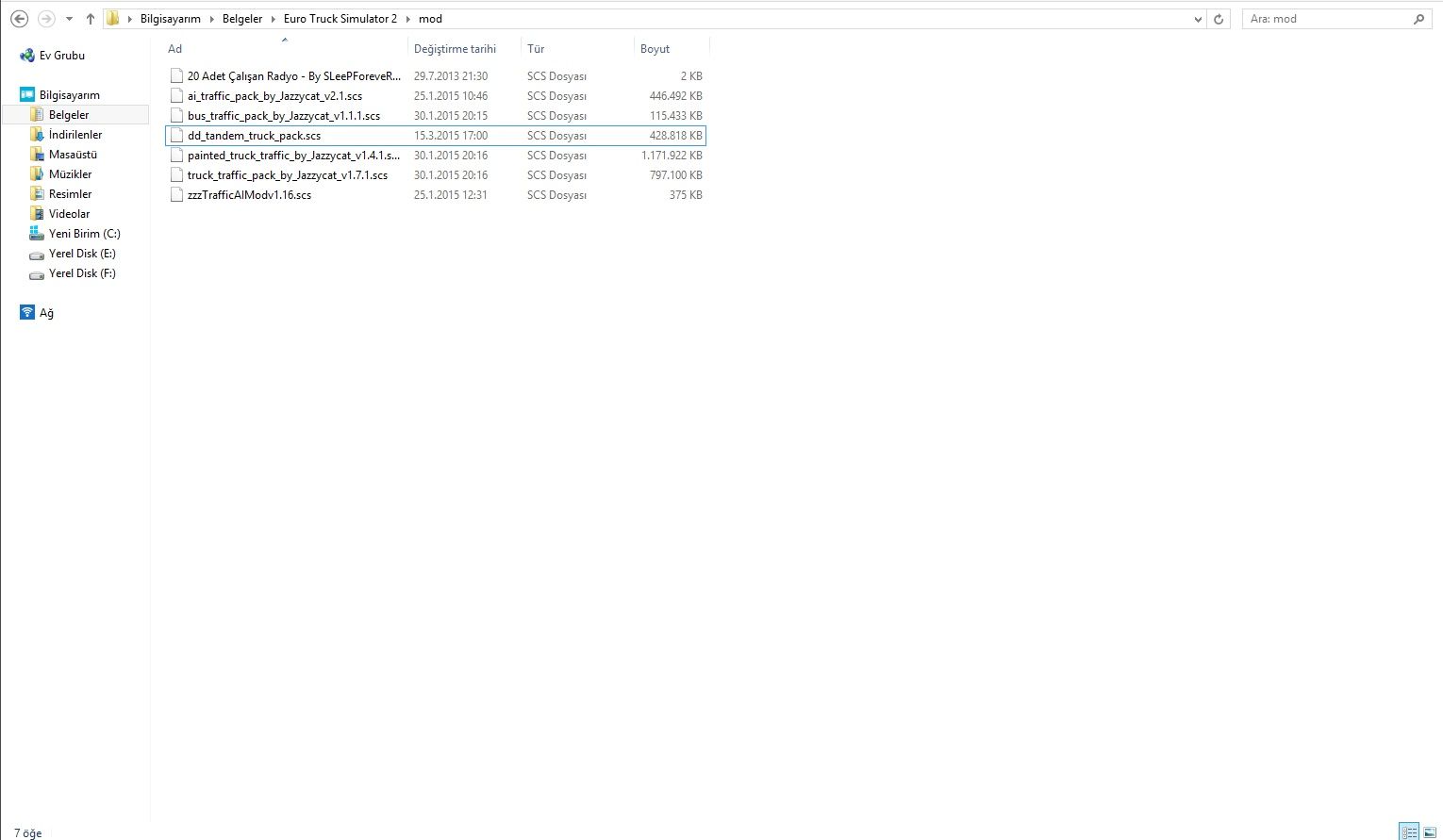Select Ağ network in sidebar
1443x840 pixels.
[46, 313]
